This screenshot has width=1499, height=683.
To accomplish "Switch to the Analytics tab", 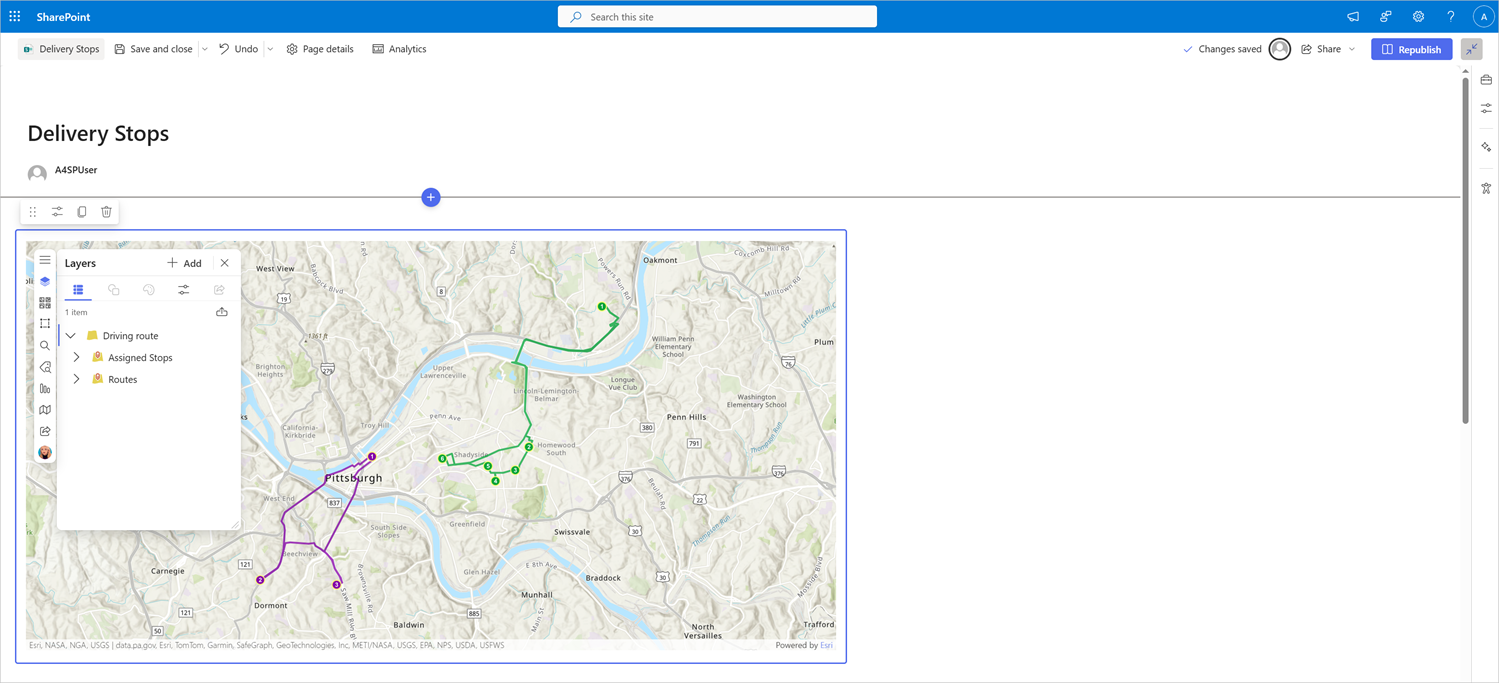I will 399,48.
